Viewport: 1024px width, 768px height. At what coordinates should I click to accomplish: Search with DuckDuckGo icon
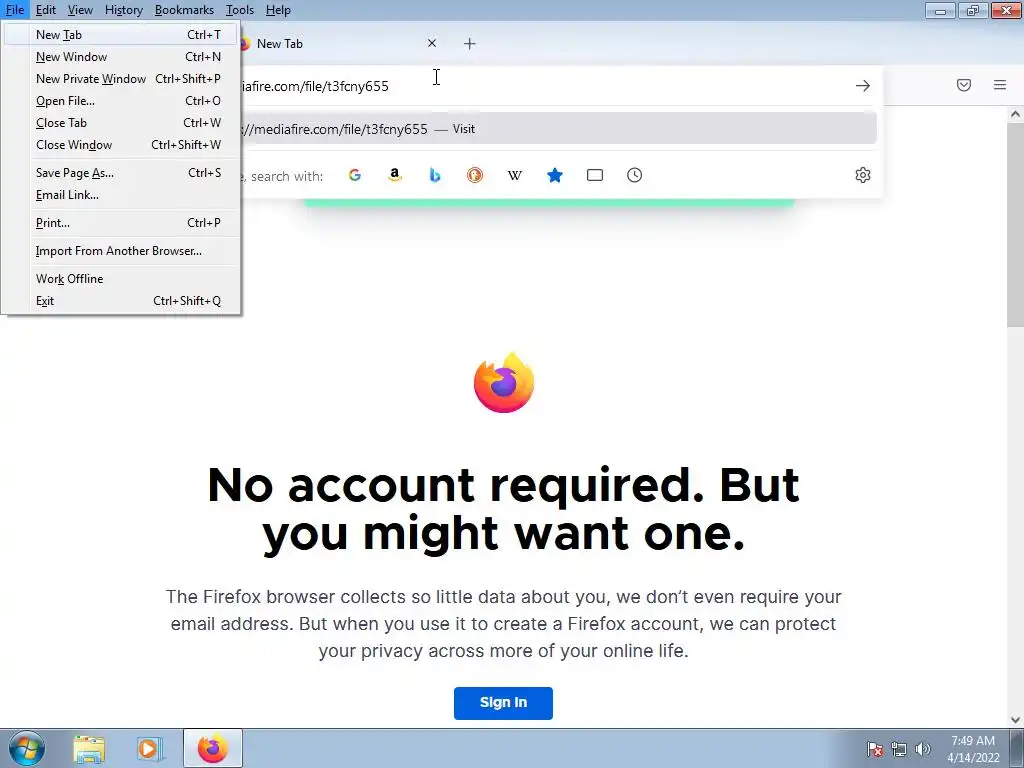tap(475, 175)
